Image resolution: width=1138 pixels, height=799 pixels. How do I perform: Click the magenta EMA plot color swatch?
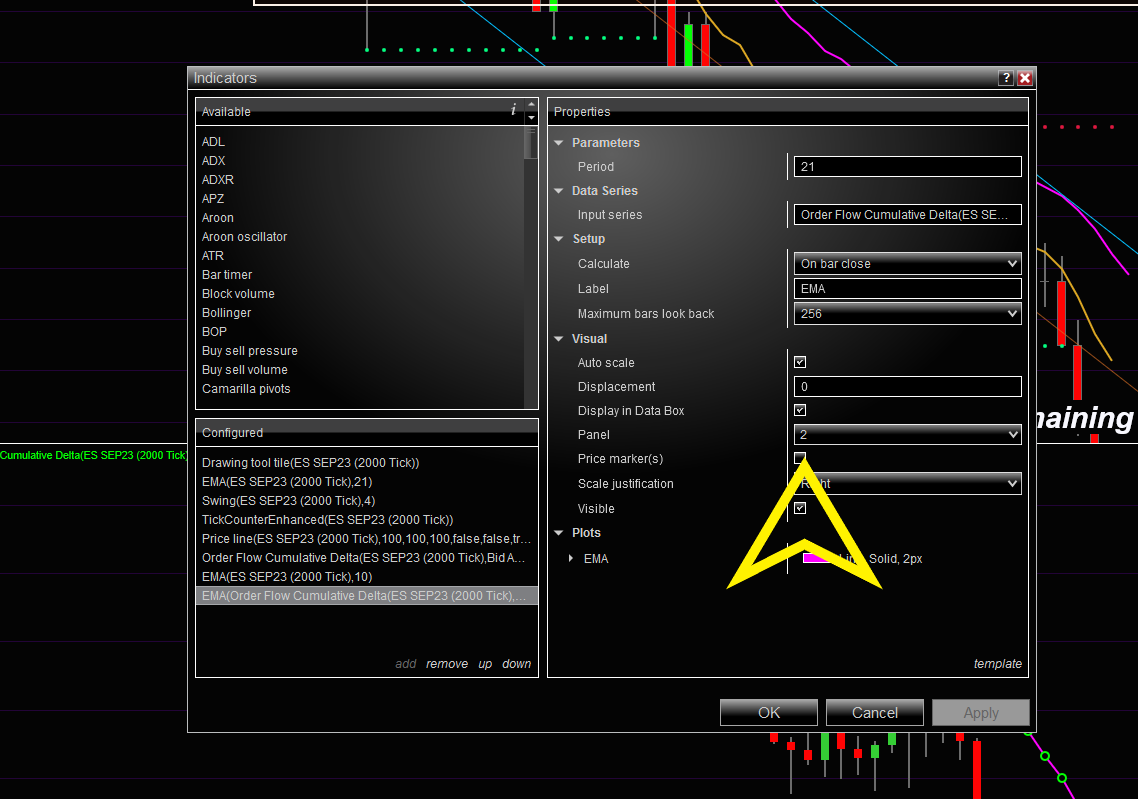click(816, 558)
